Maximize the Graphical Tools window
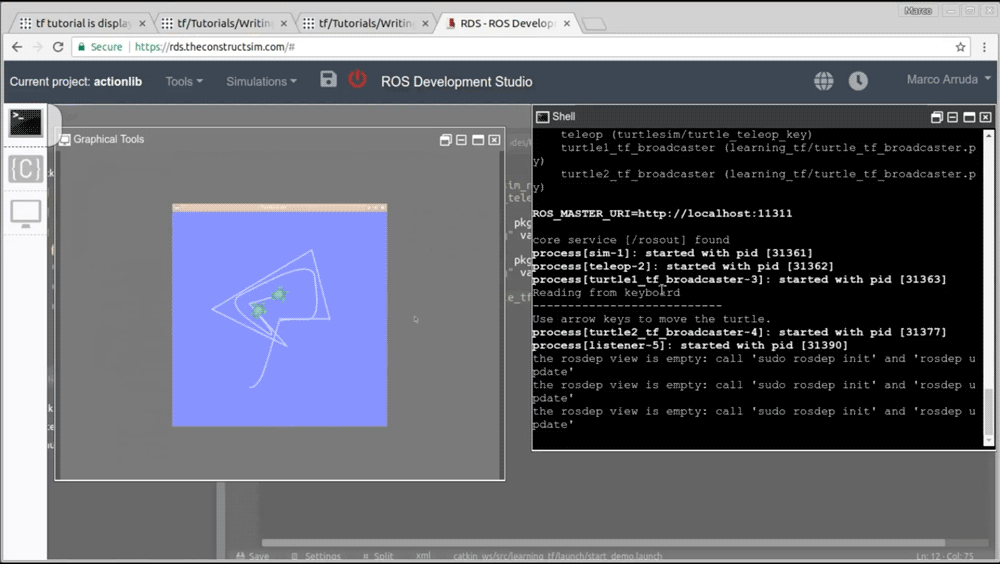The image size is (1000, 564). (x=478, y=140)
